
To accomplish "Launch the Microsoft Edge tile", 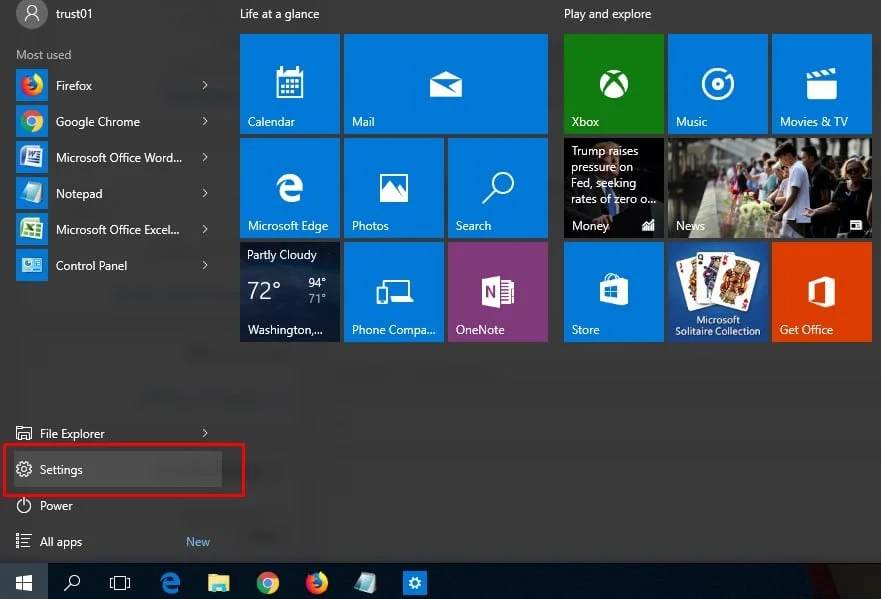I will pyautogui.click(x=289, y=188).
